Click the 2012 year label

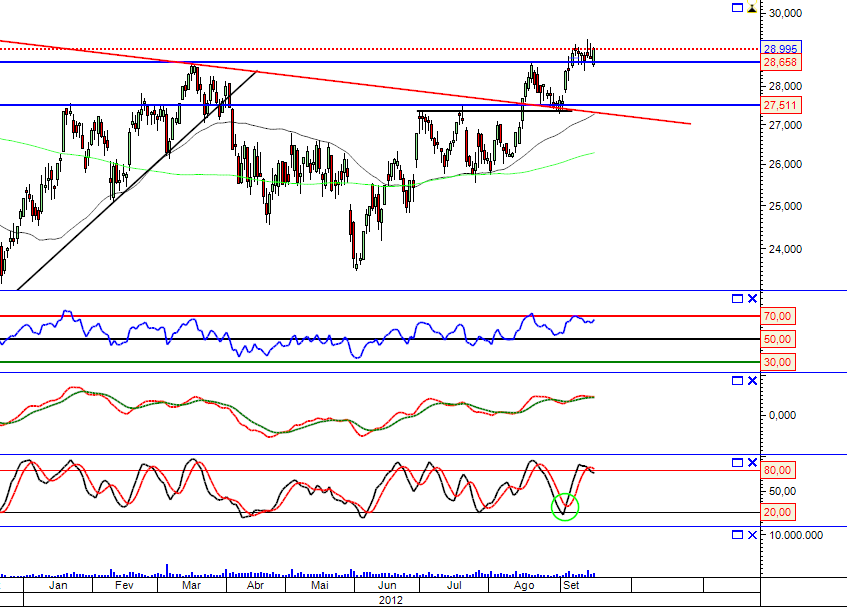(391, 600)
